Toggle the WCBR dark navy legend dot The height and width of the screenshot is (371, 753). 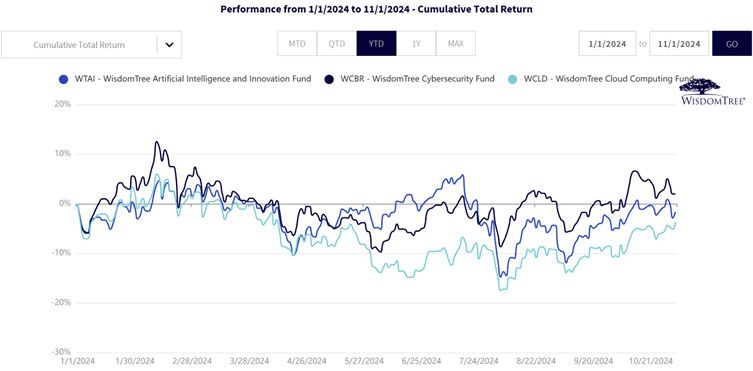click(x=329, y=79)
